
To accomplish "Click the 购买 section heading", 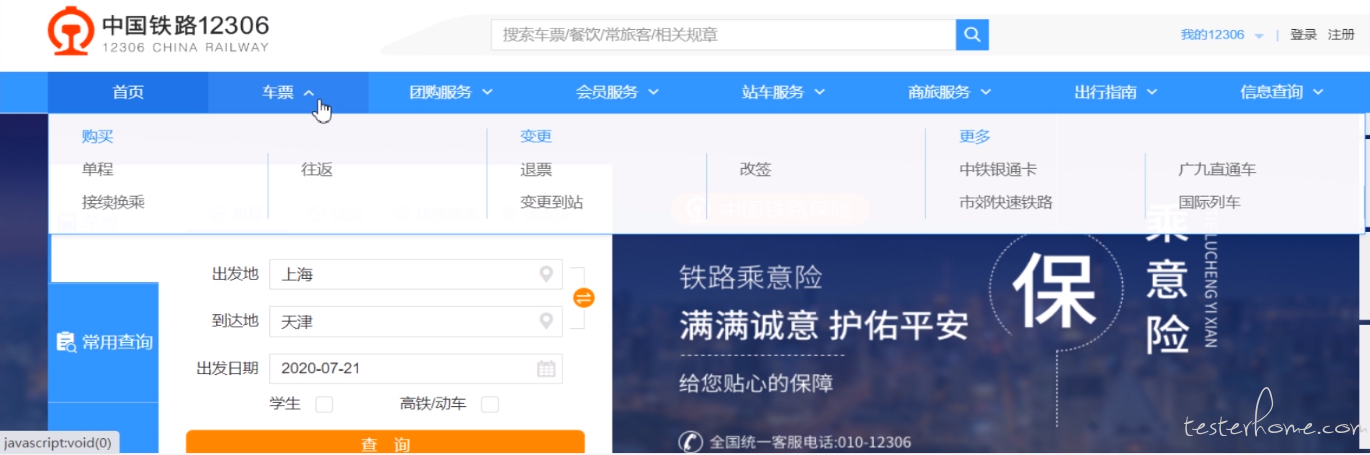I will pos(98,137).
